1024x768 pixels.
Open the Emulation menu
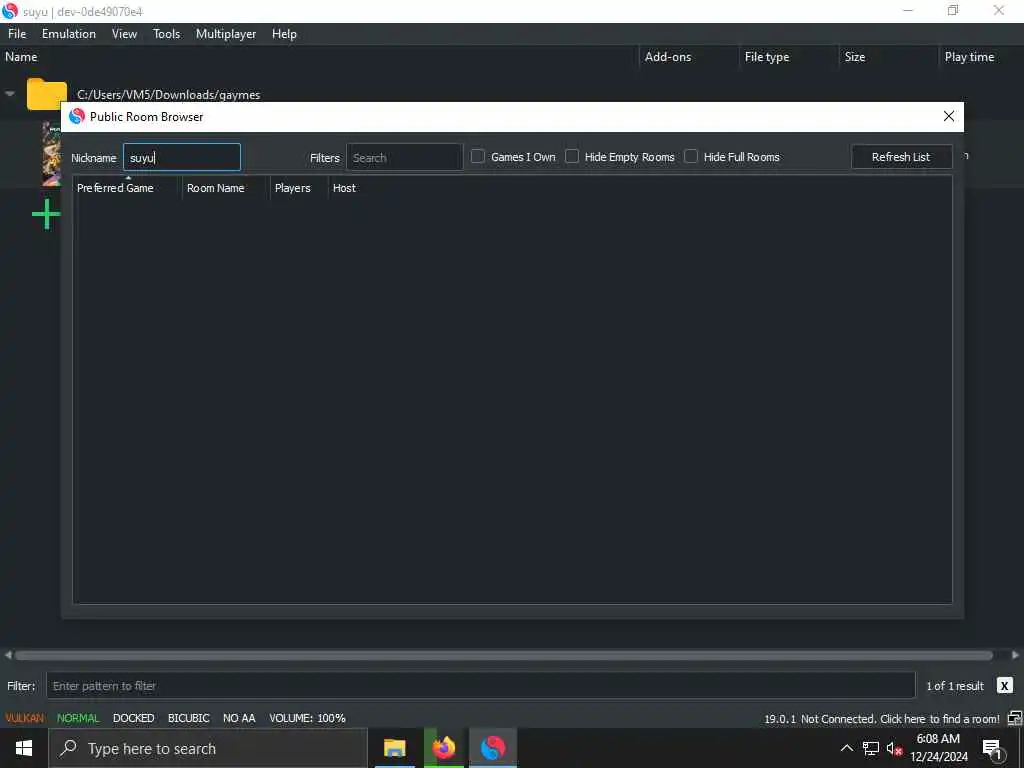pos(69,34)
